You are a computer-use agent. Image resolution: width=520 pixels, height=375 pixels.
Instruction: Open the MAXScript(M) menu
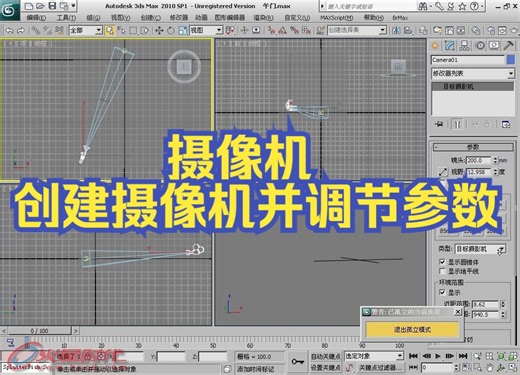tap(337, 18)
